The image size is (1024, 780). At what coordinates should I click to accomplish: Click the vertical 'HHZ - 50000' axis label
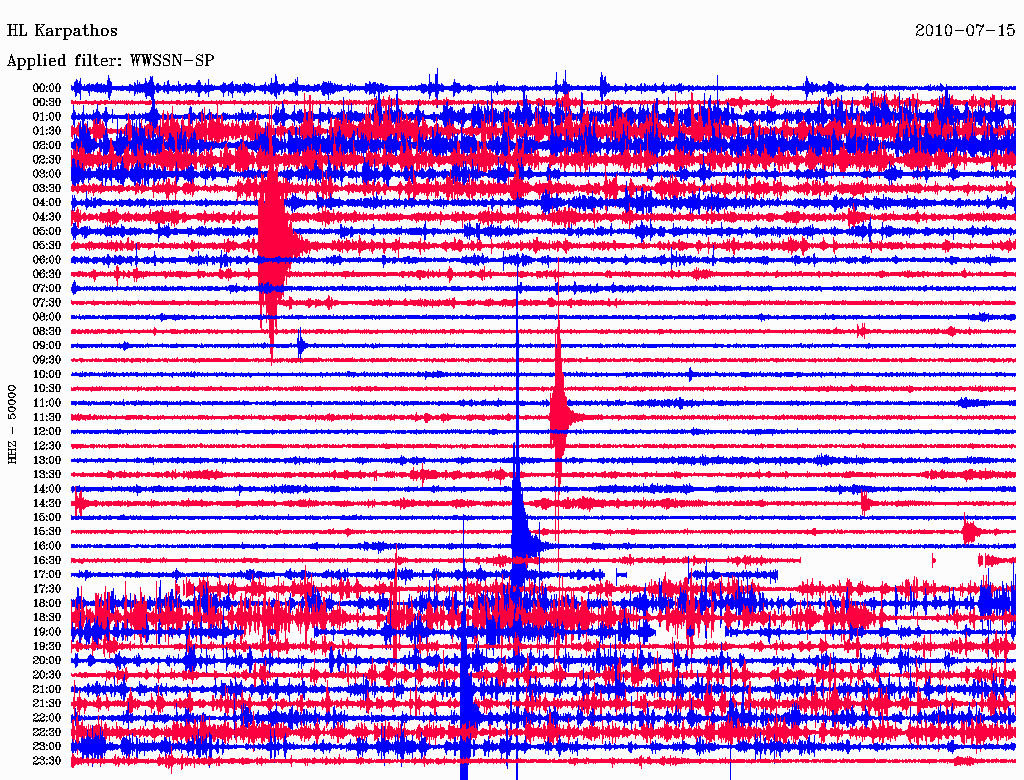(12, 424)
